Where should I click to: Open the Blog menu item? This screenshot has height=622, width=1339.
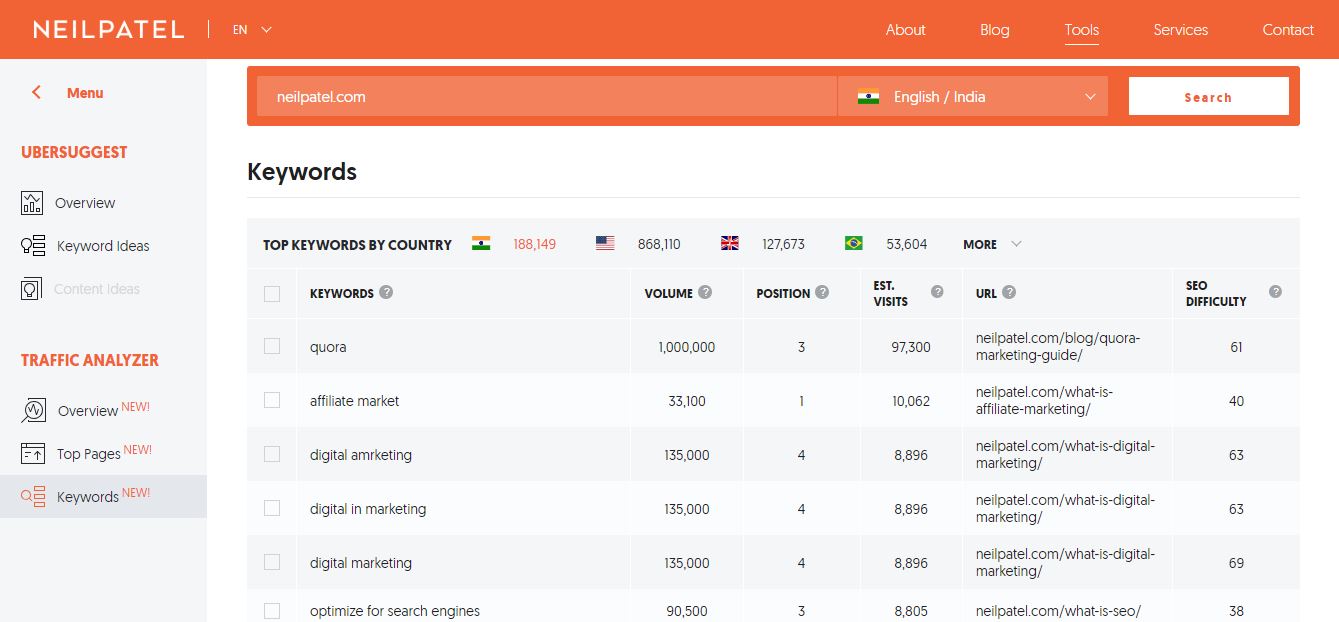click(994, 30)
